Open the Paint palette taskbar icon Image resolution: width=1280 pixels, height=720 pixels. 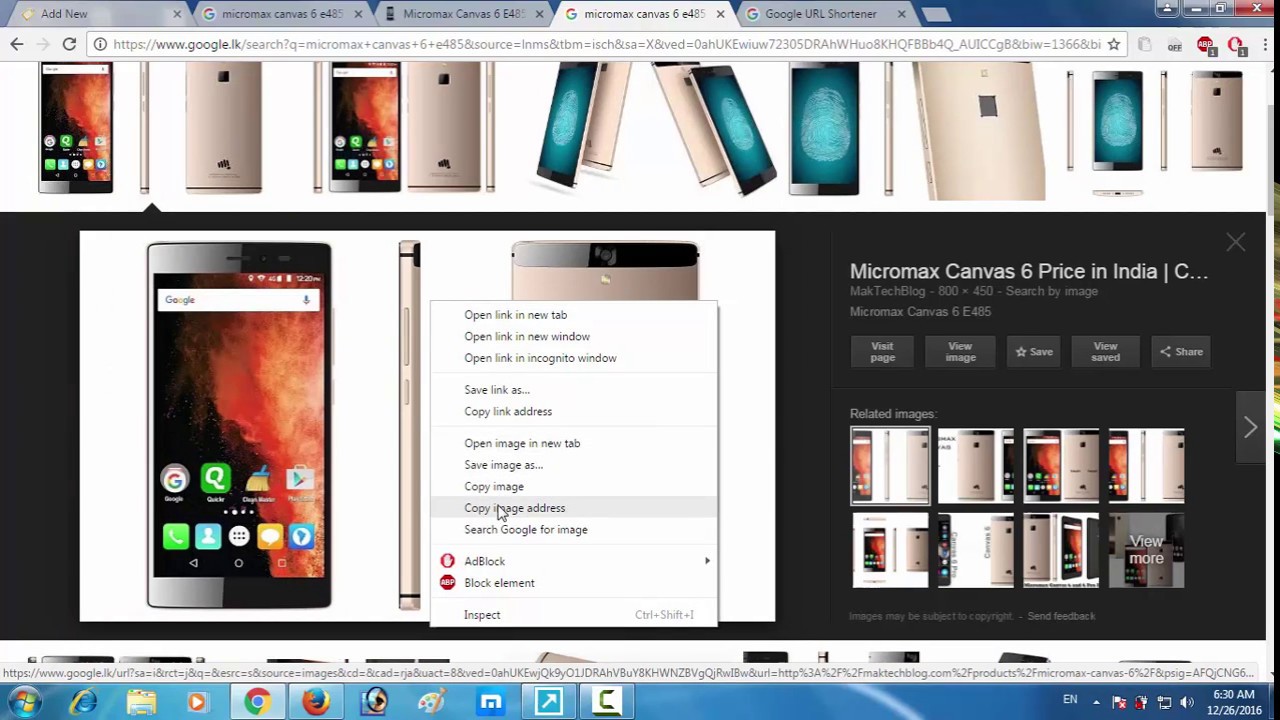[x=432, y=702]
